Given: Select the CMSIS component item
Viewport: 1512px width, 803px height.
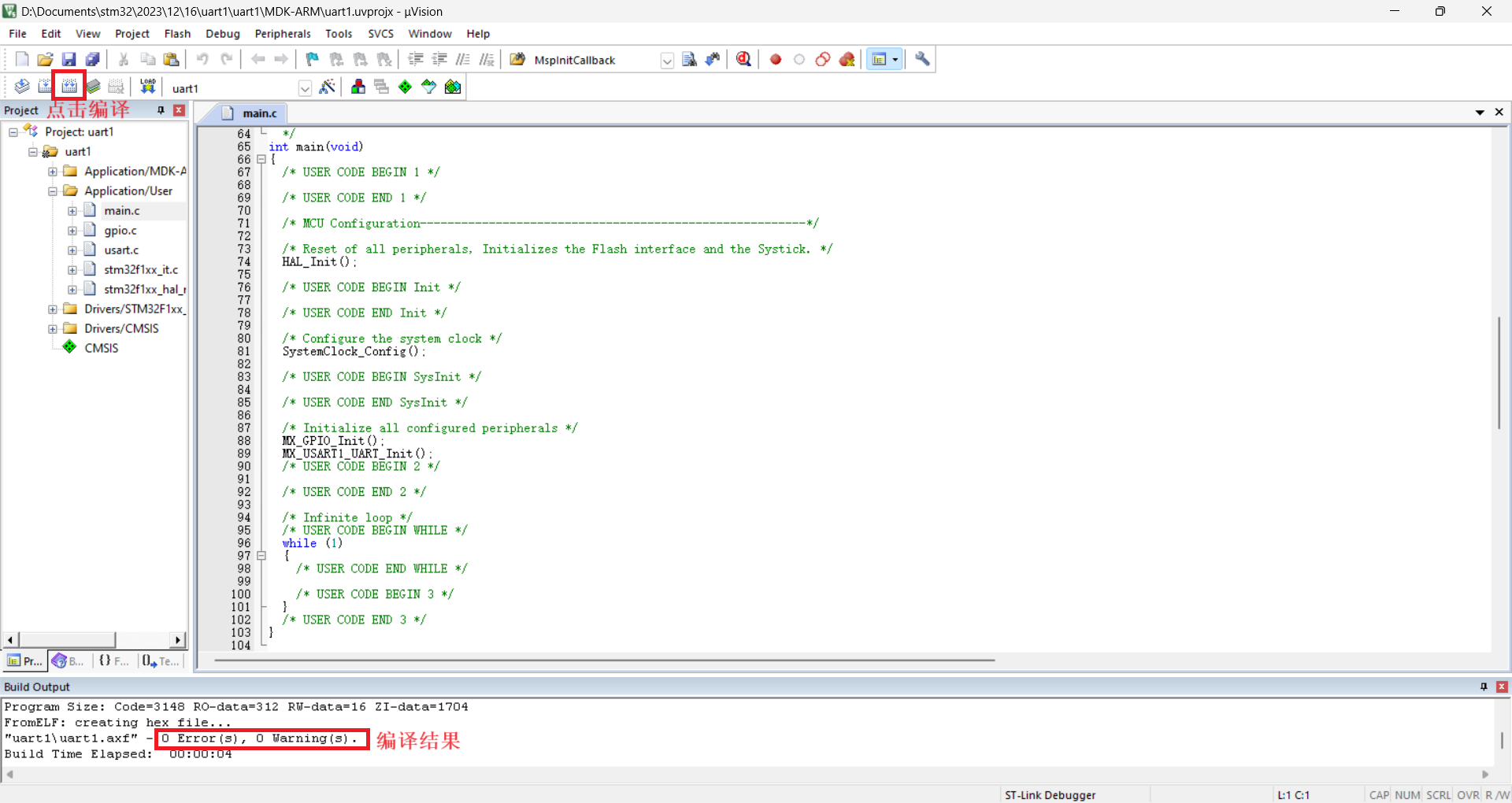Looking at the screenshot, I should coord(101,348).
